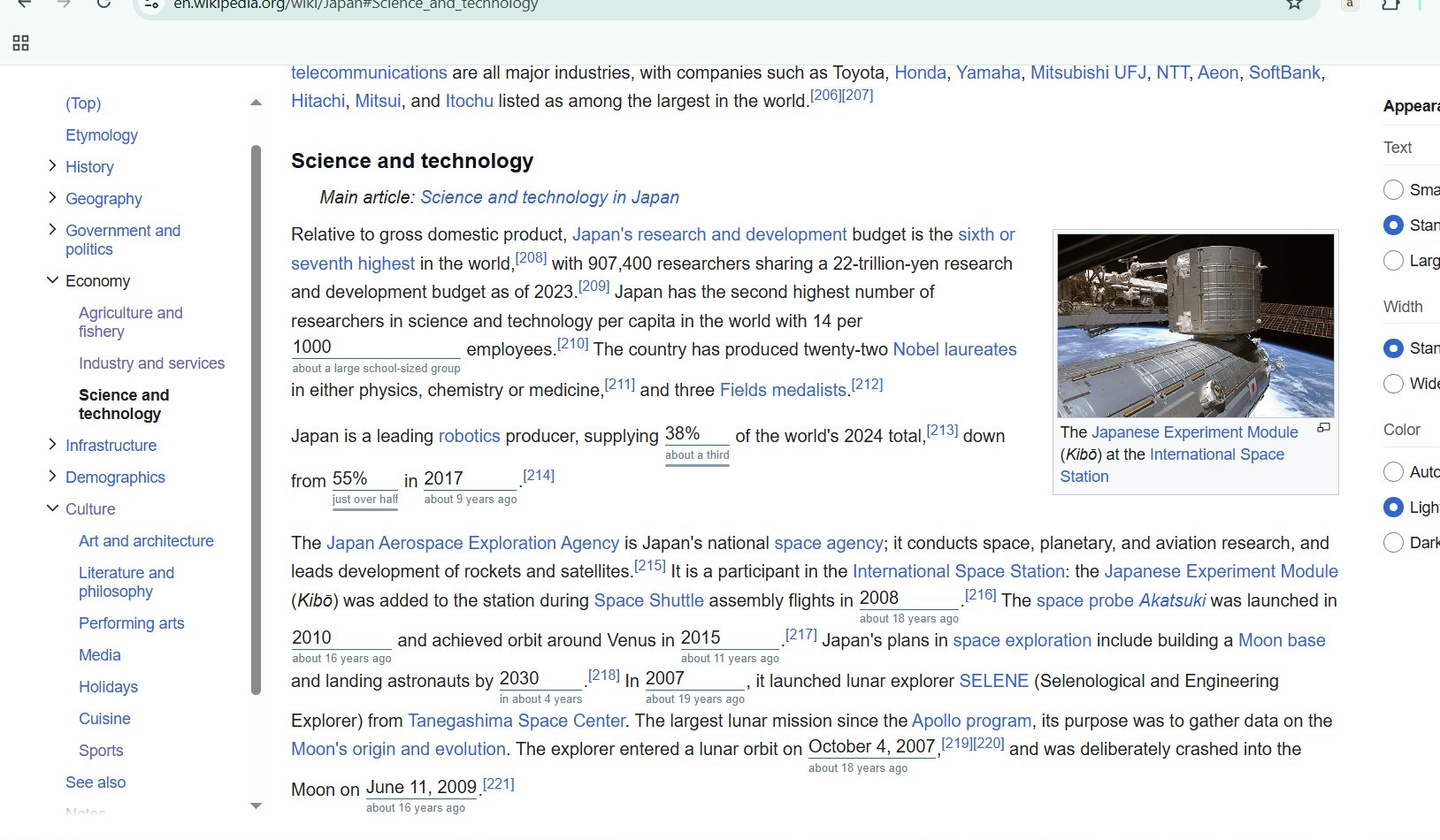
Task: View site information icon in address bar
Action: coord(151,4)
